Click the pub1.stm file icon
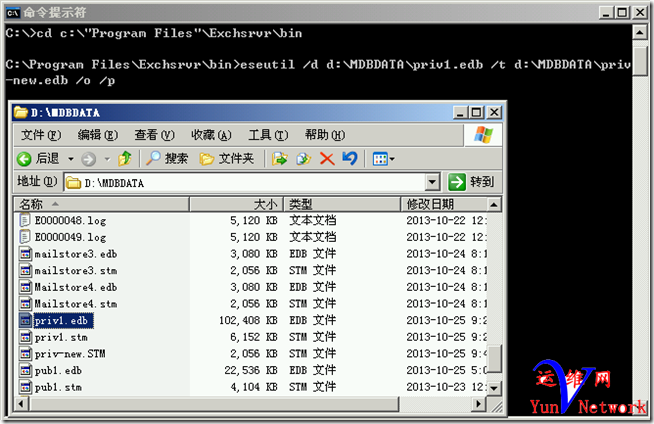Screen dimensions: 654x424 tap(25, 387)
